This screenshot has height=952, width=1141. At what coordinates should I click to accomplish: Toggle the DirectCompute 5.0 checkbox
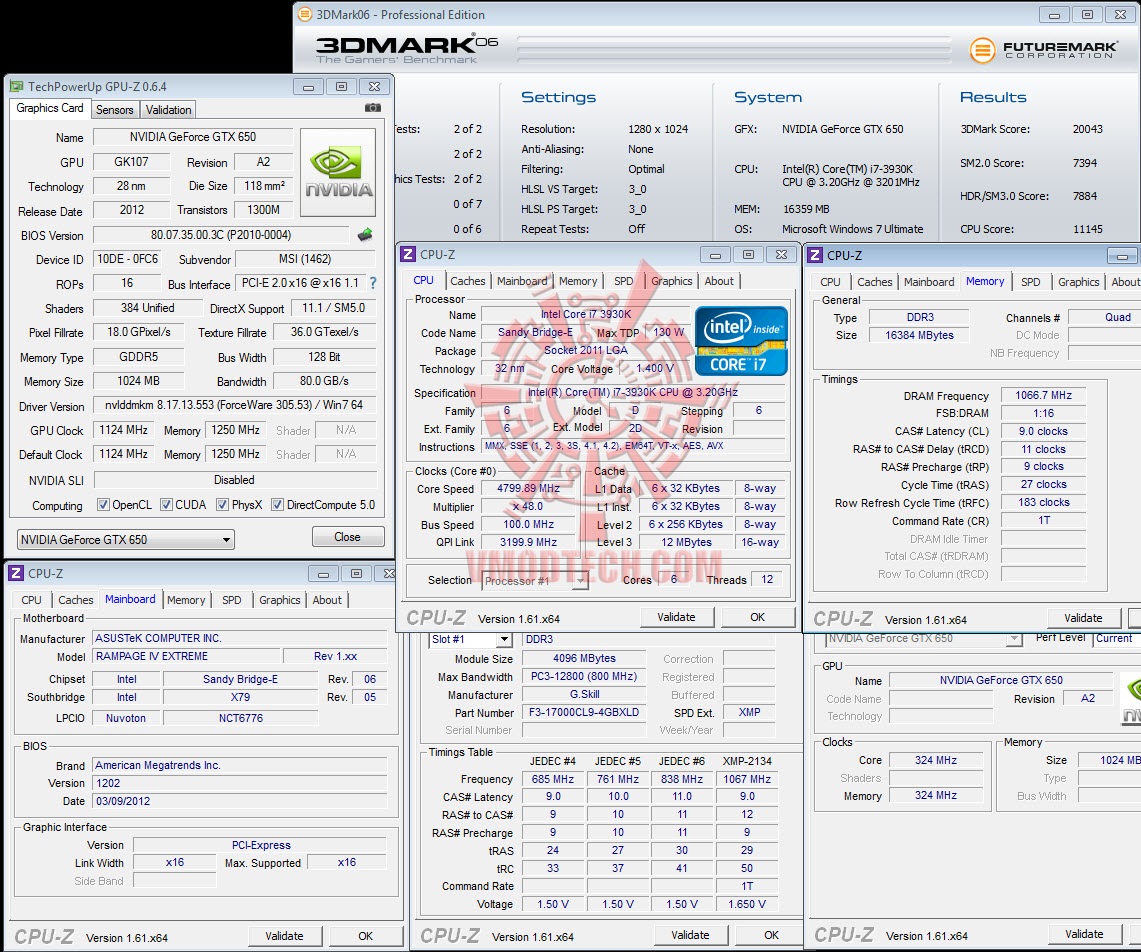[278, 505]
